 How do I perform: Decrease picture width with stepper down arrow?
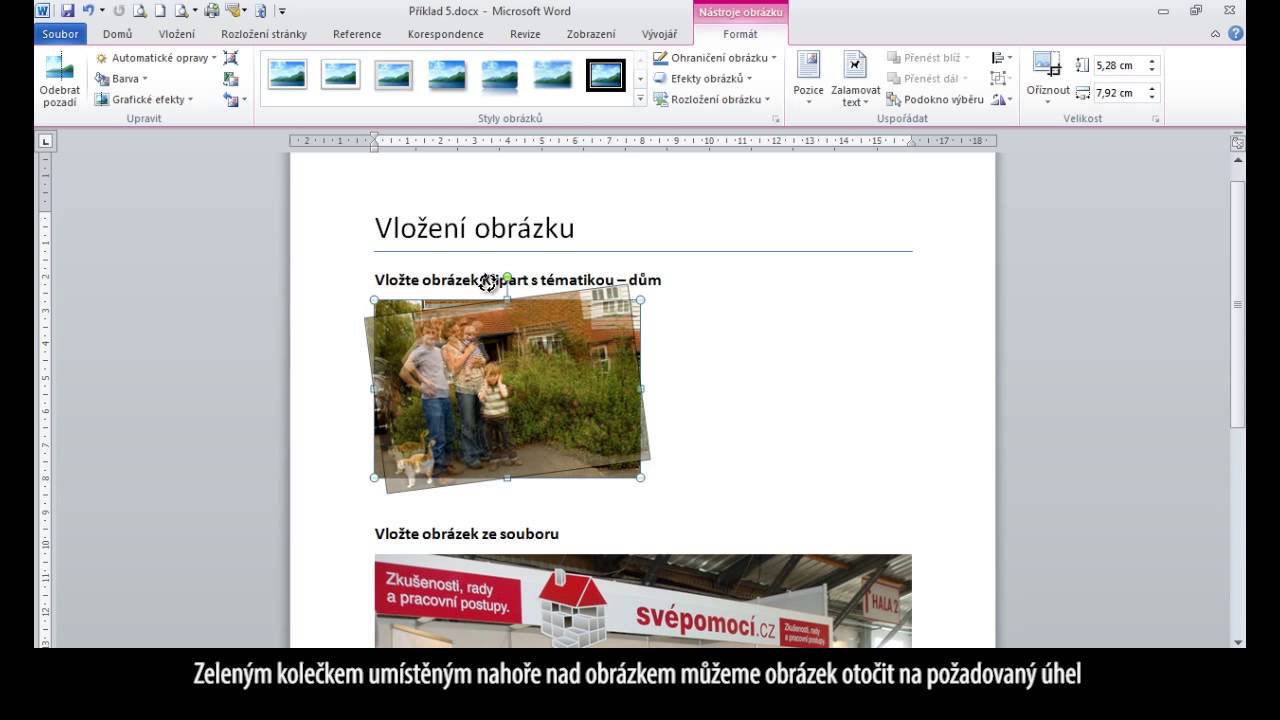(x=1152, y=97)
